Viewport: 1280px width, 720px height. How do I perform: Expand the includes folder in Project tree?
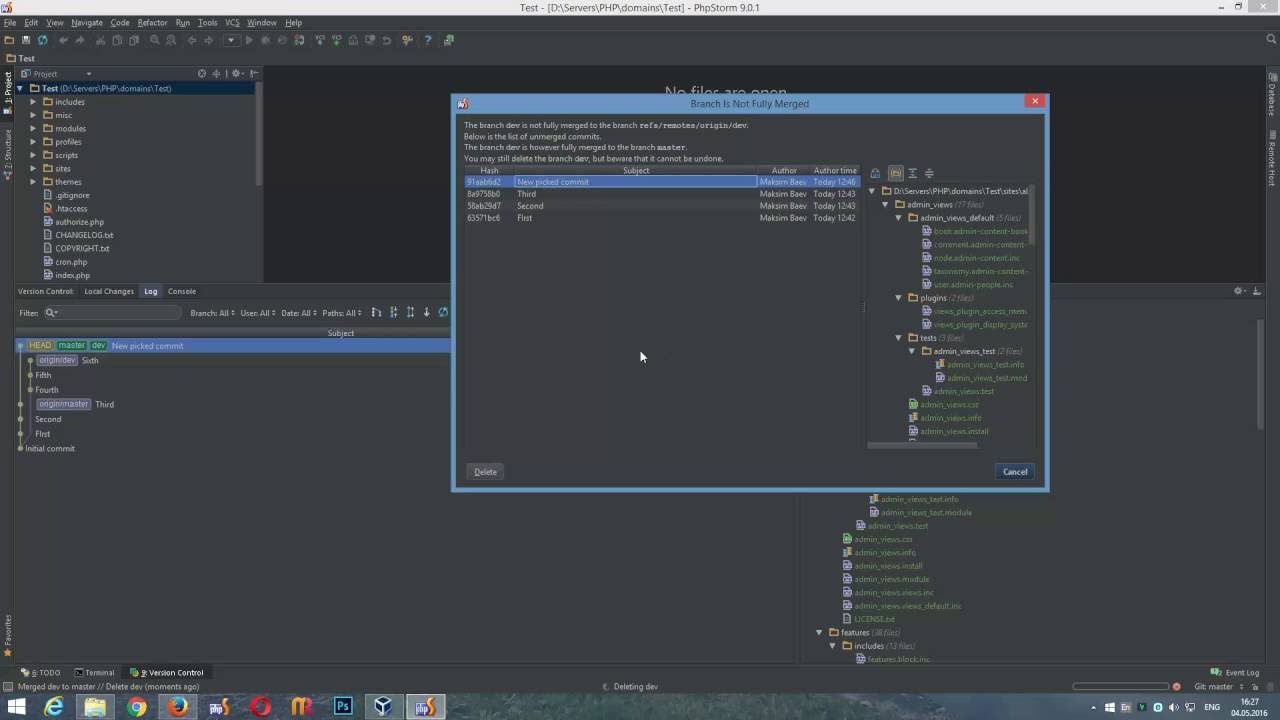coord(33,102)
